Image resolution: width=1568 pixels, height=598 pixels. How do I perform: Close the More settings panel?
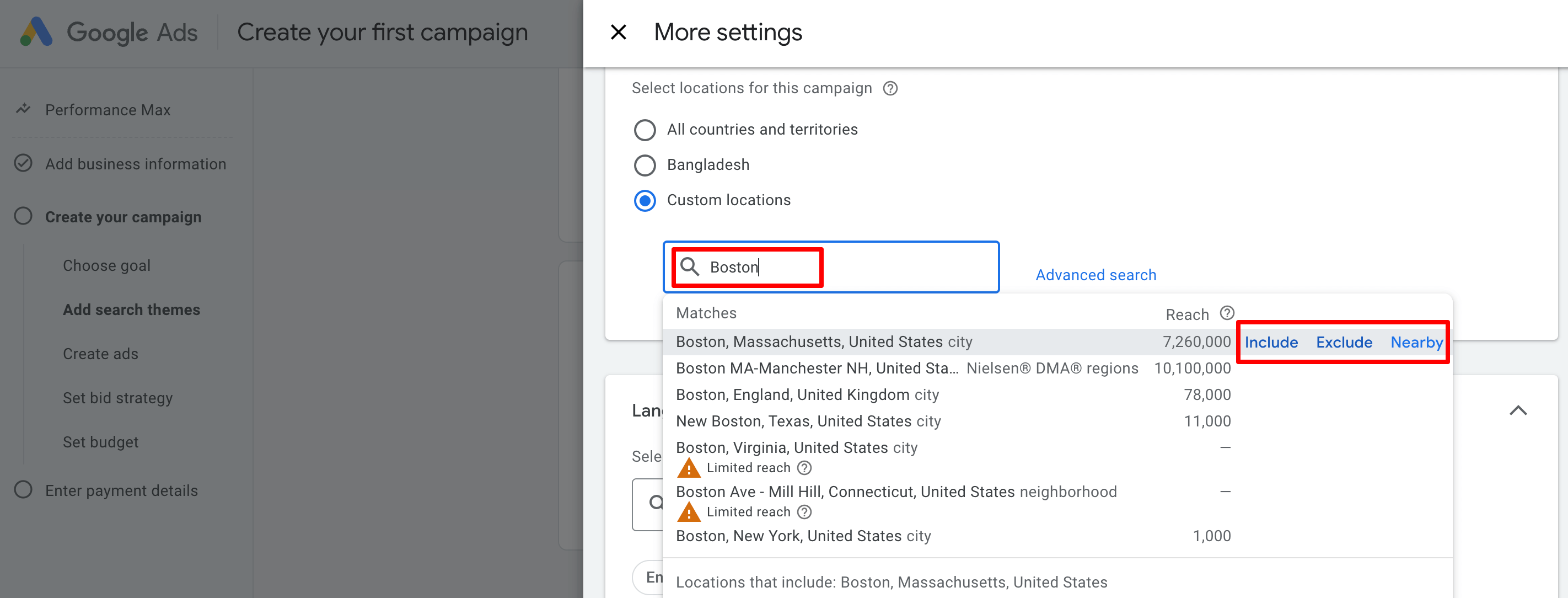pyautogui.click(x=618, y=33)
